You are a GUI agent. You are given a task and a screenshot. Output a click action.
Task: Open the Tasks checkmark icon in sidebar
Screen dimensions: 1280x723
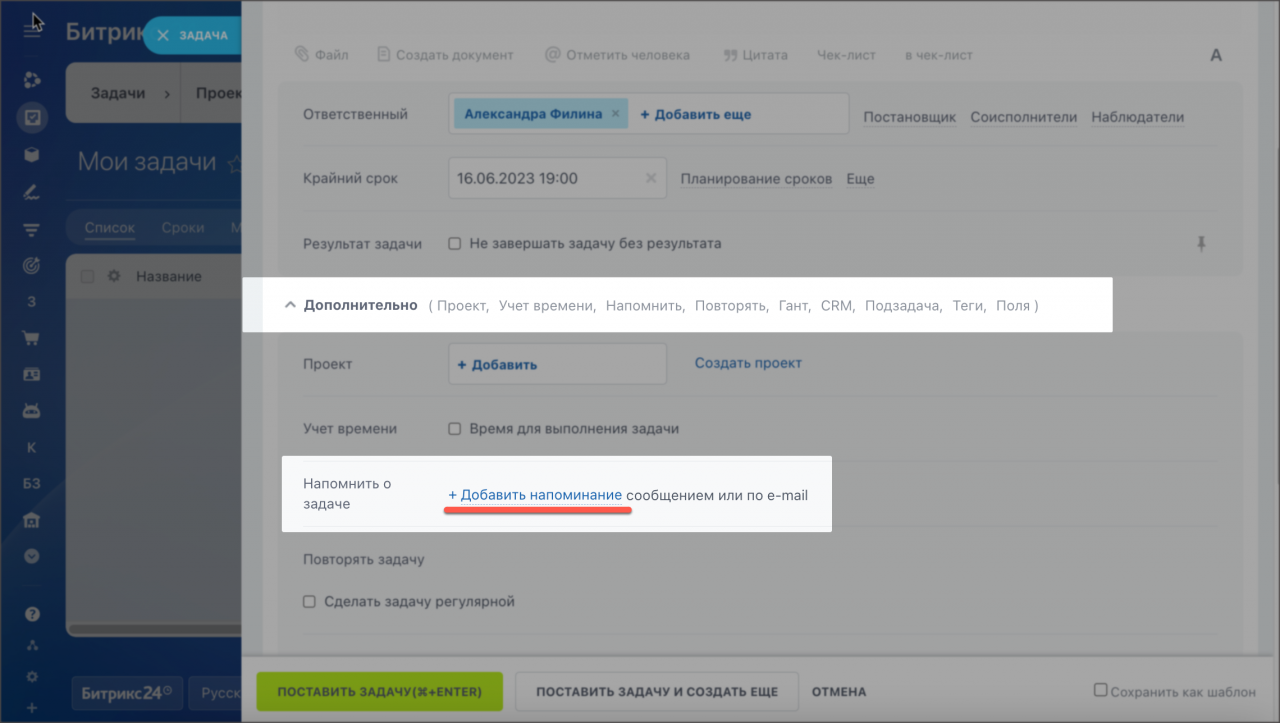pos(32,117)
